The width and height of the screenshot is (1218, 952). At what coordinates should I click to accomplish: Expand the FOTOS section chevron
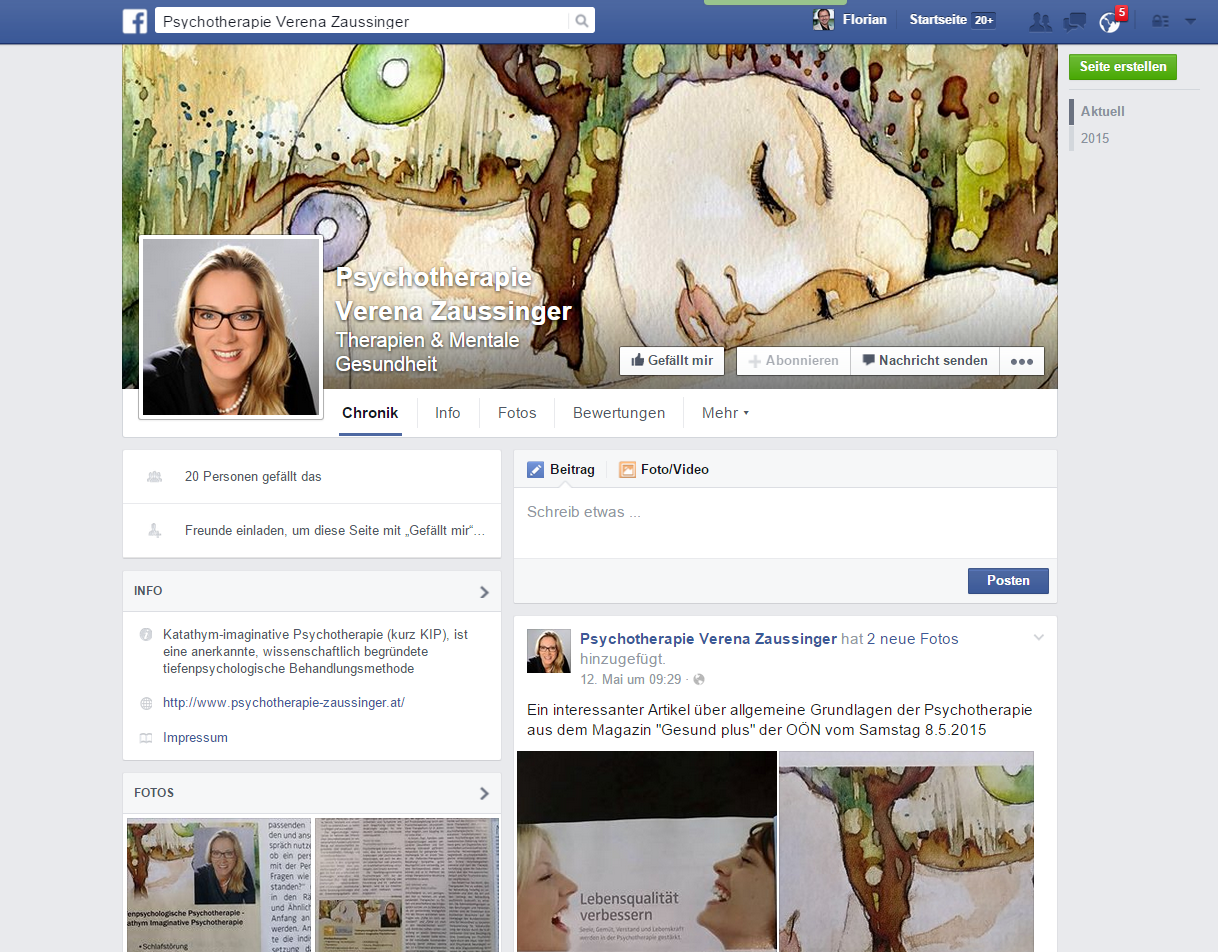(484, 794)
